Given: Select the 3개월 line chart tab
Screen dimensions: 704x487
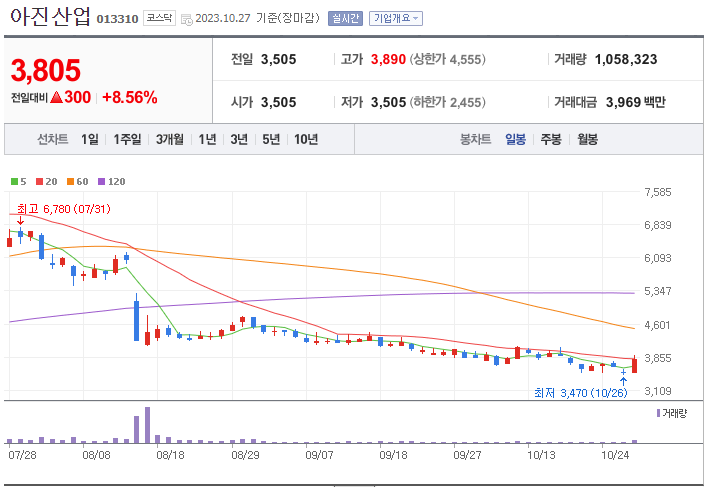Looking at the screenshot, I should pyautogui.click(x=170, y=139).
